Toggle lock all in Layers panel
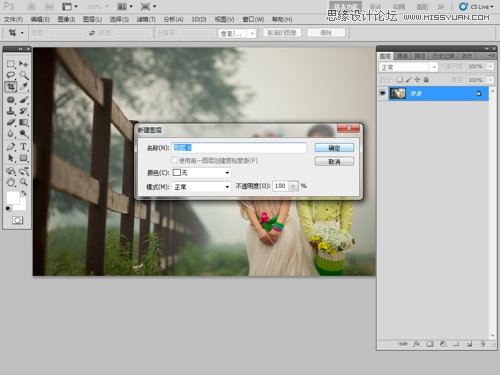Screen dimensions: 500x375 [x=426, y=80]
